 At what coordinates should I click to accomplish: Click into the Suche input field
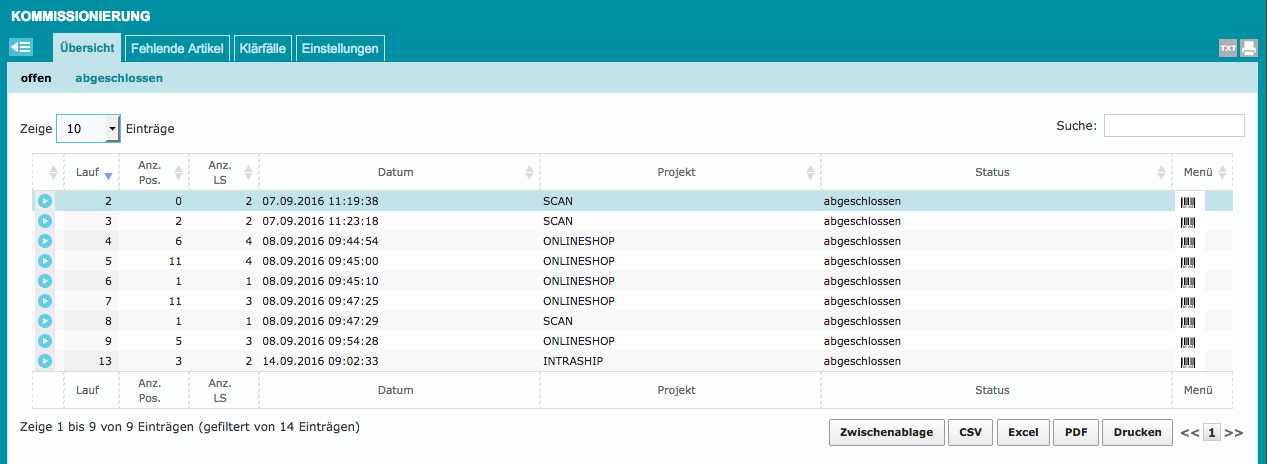[x=1173, y=125]
